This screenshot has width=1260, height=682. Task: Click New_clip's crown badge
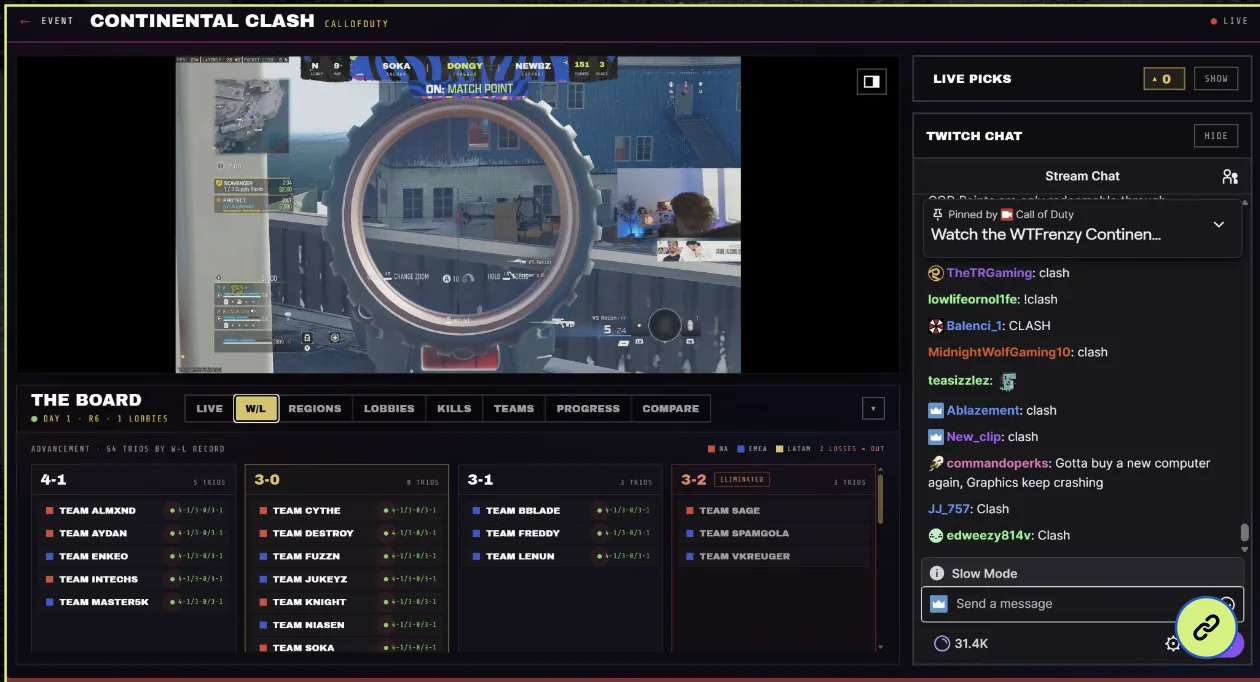click(x=936, y=437)
